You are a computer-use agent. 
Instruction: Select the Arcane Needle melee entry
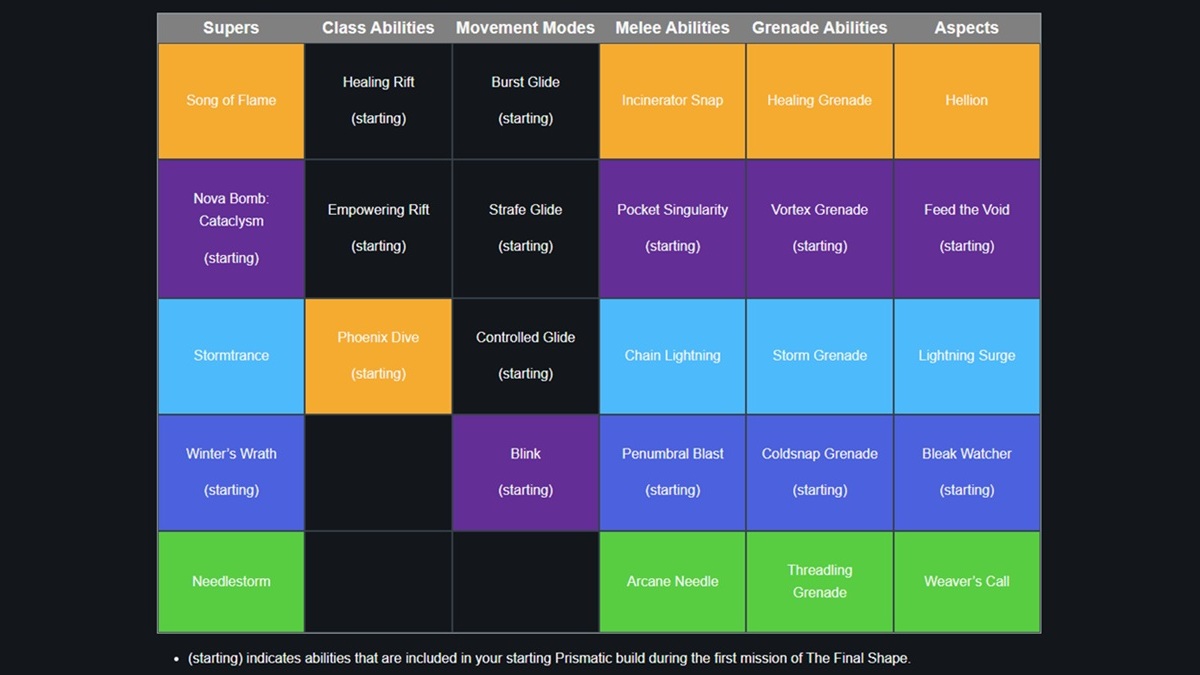tap(672, 581)
